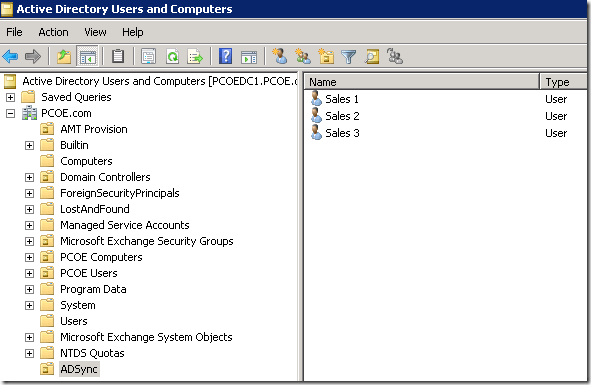The height and width of the screenshot is (385, 591).
Task: Set filtering options with funnel icon
Action: click(x=349, y=57)
